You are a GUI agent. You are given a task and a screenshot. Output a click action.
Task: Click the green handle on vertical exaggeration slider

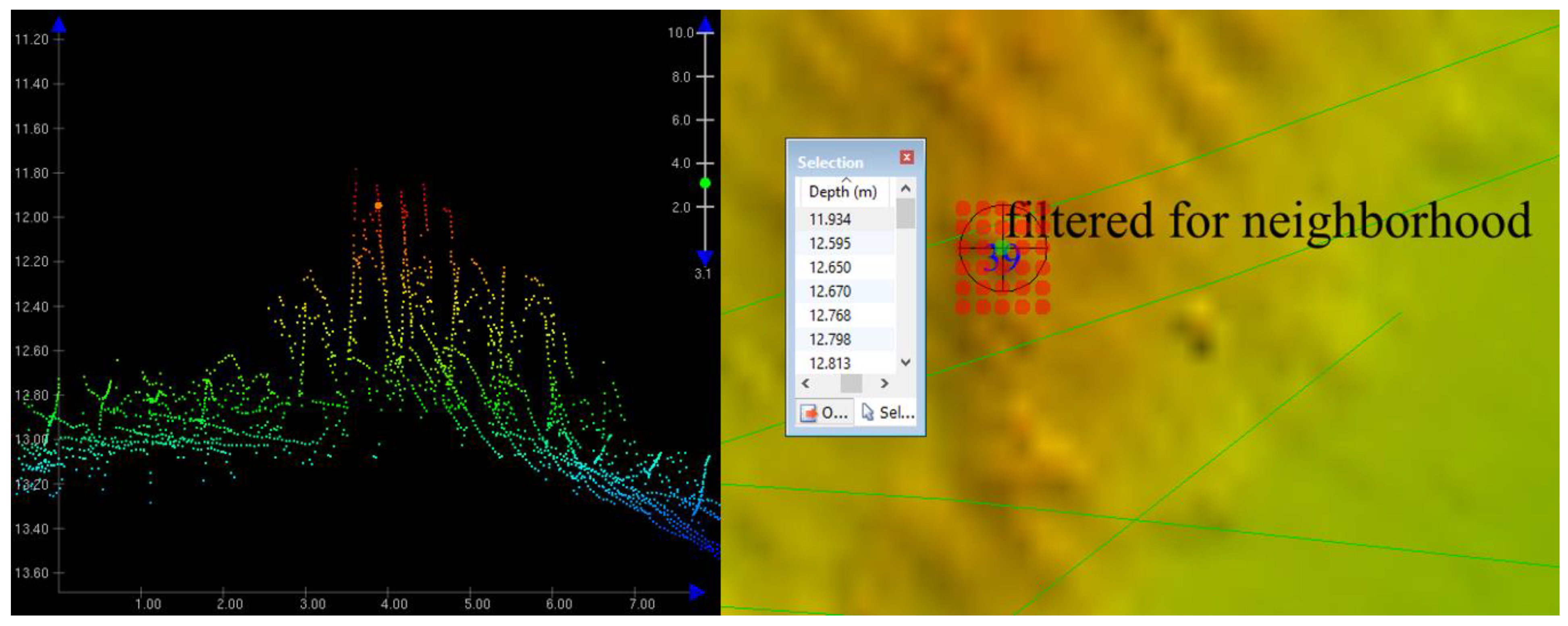[x=705, y=183]
